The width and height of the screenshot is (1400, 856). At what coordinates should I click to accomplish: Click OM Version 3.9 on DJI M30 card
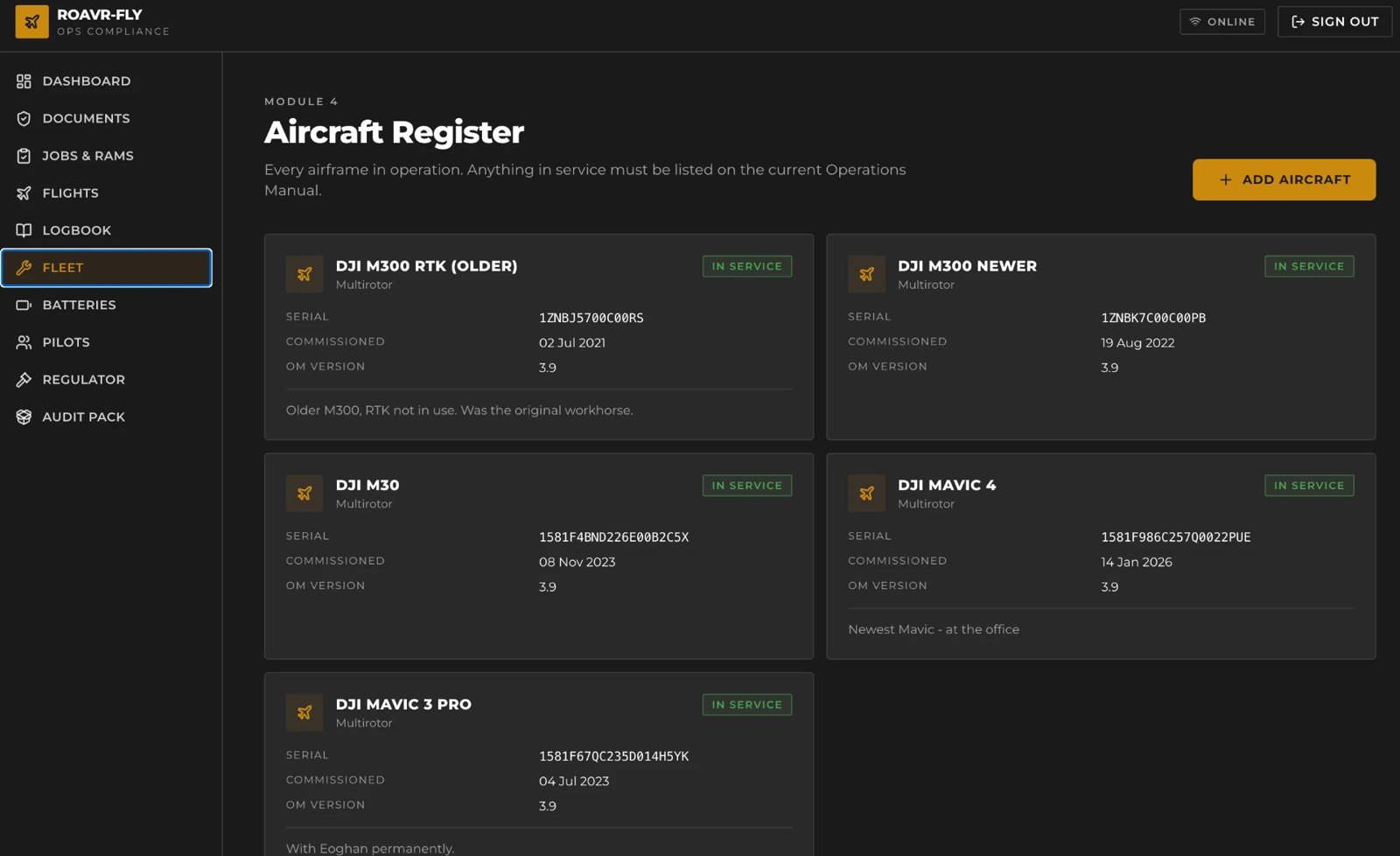point(547,587)
